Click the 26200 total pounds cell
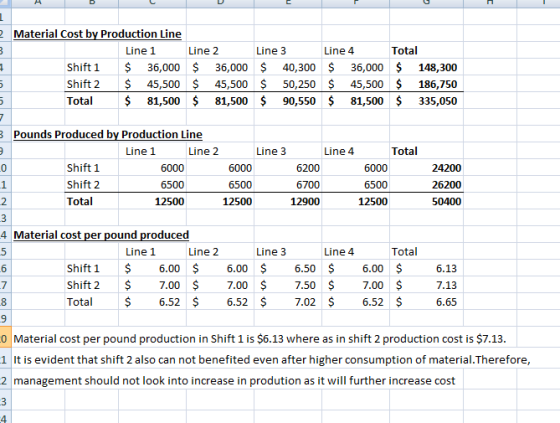 (x=426, y=185)
